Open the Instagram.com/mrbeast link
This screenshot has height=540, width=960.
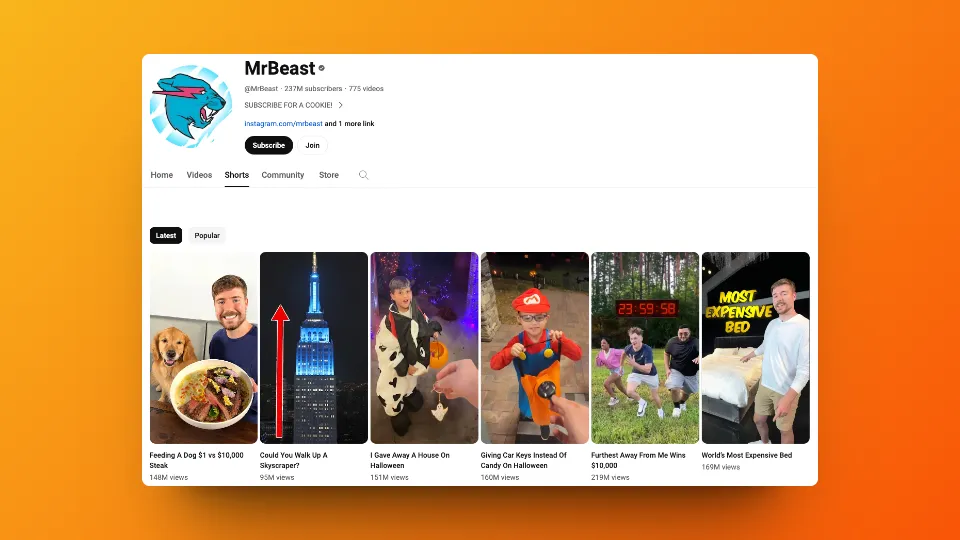[283, 124]
